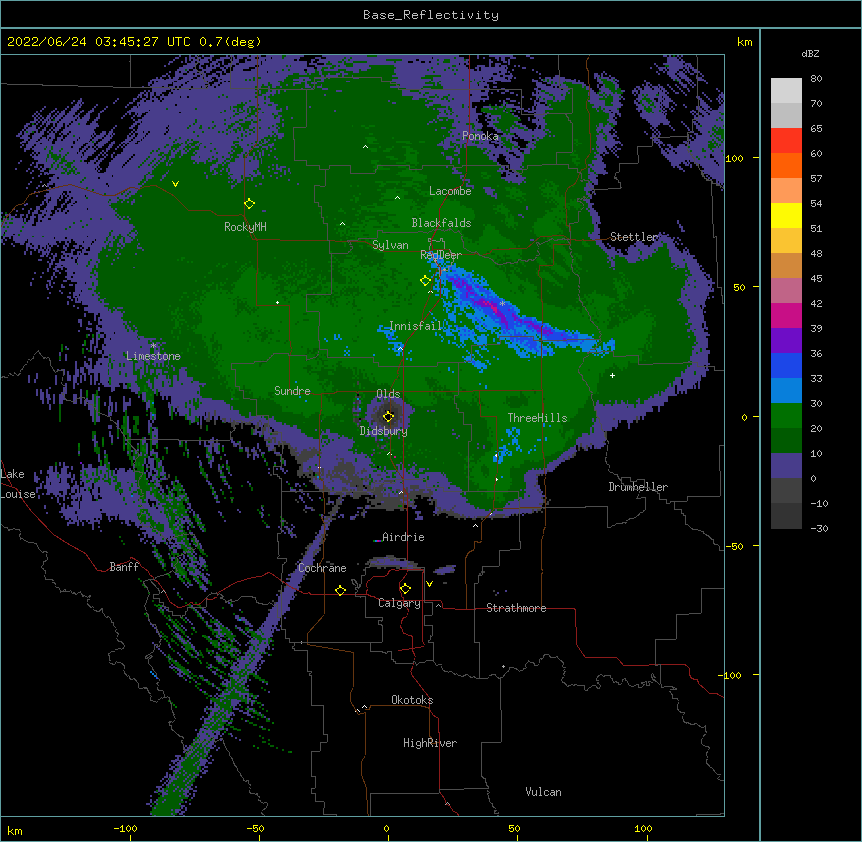Click the ThreeHills town label

pos(537,418)
